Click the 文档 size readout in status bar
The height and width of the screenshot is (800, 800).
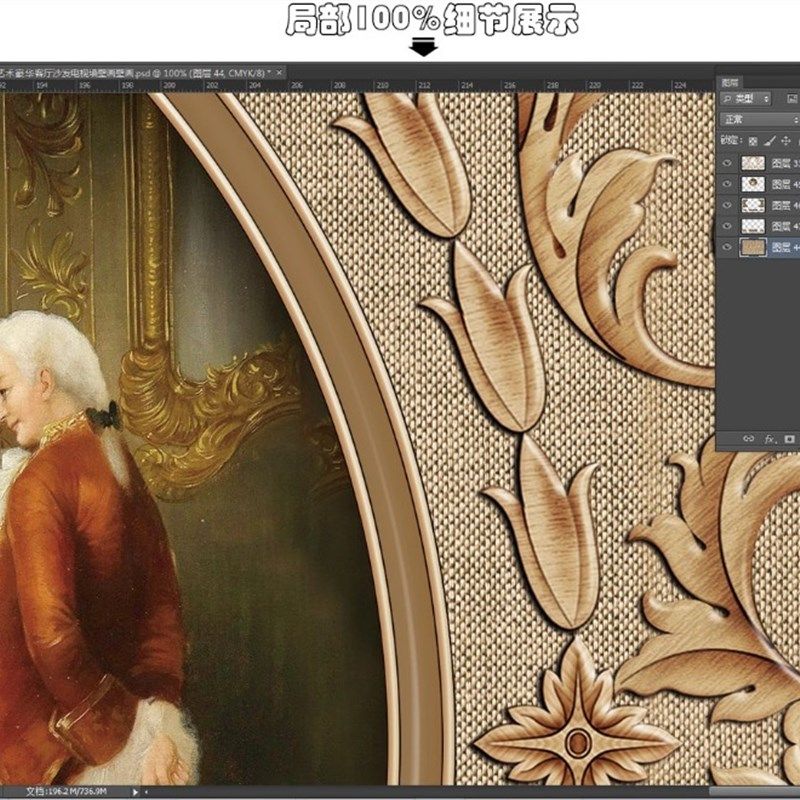[x=66, y=791]
